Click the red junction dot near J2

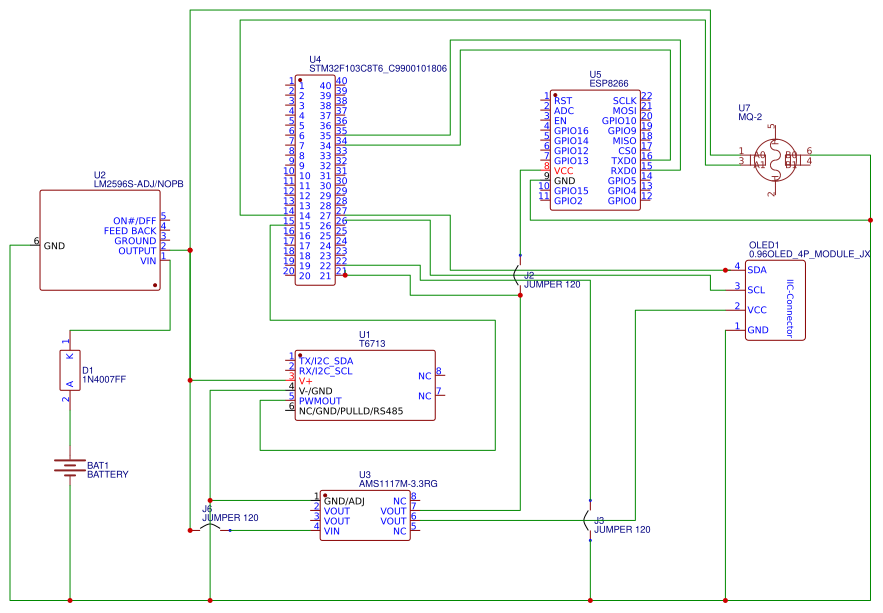click(x=520, y=295)
